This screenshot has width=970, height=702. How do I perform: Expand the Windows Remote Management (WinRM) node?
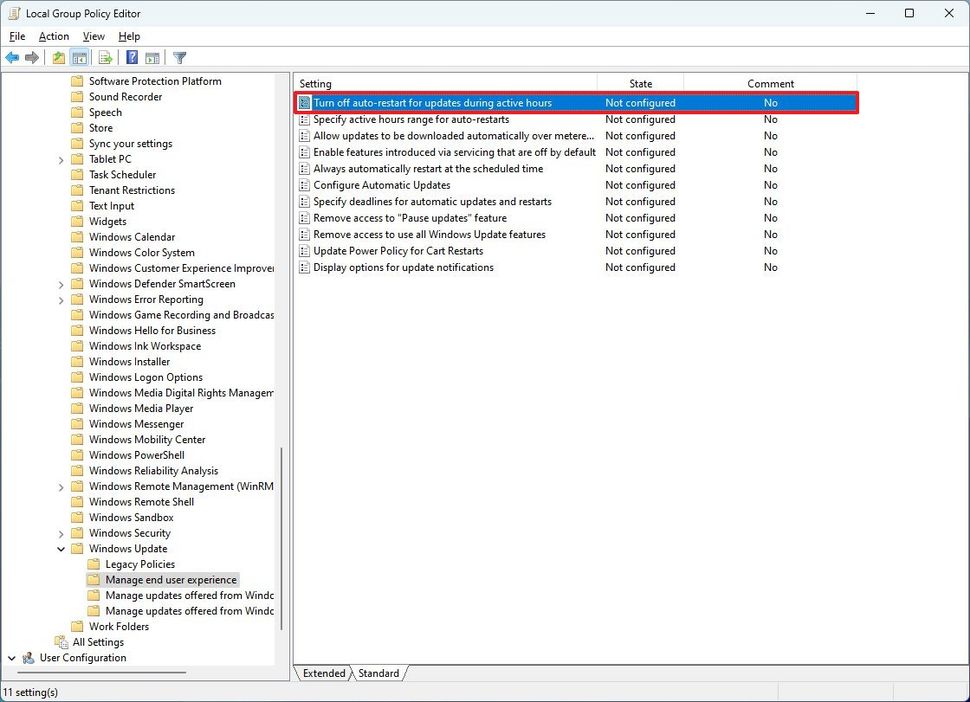tap(60, 486)
